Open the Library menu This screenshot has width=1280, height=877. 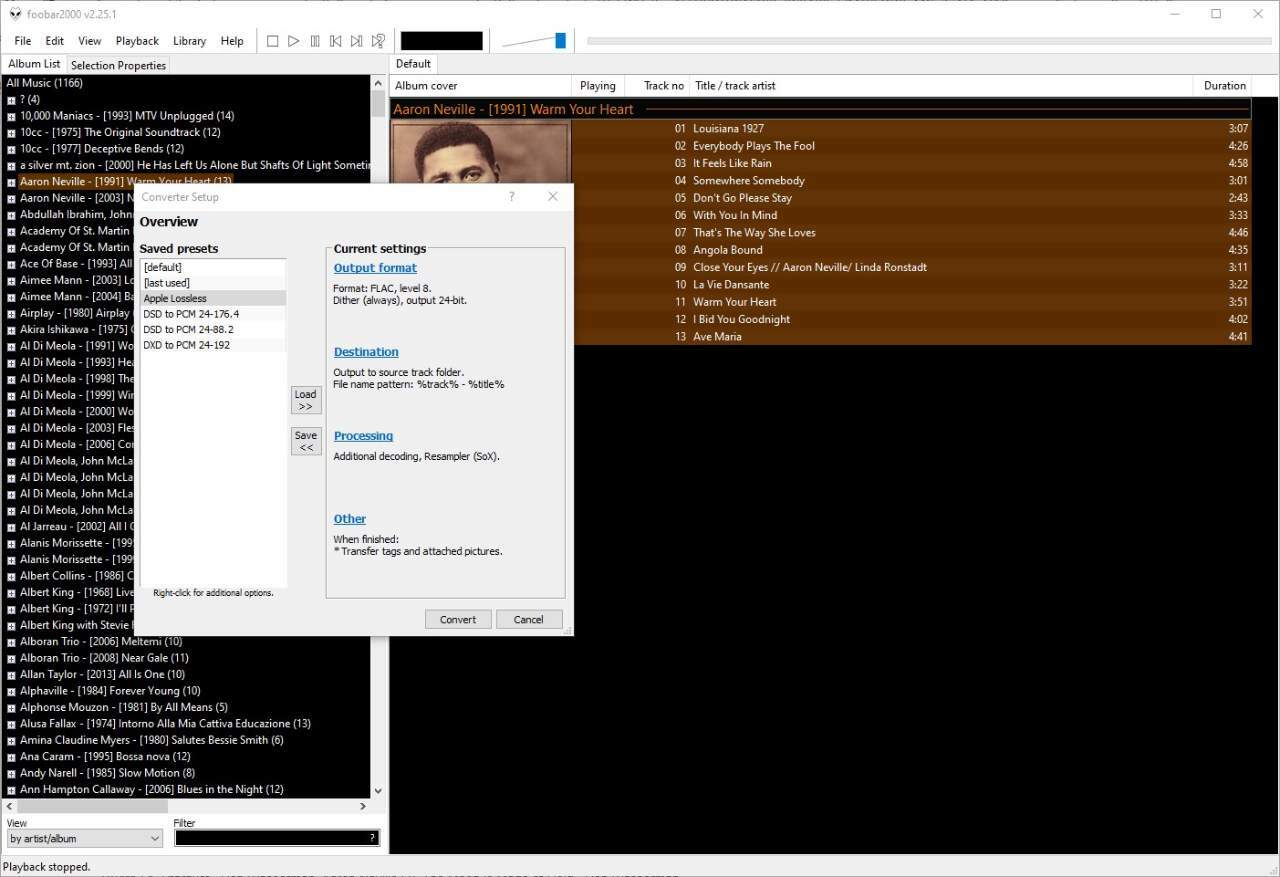point(189,41)
